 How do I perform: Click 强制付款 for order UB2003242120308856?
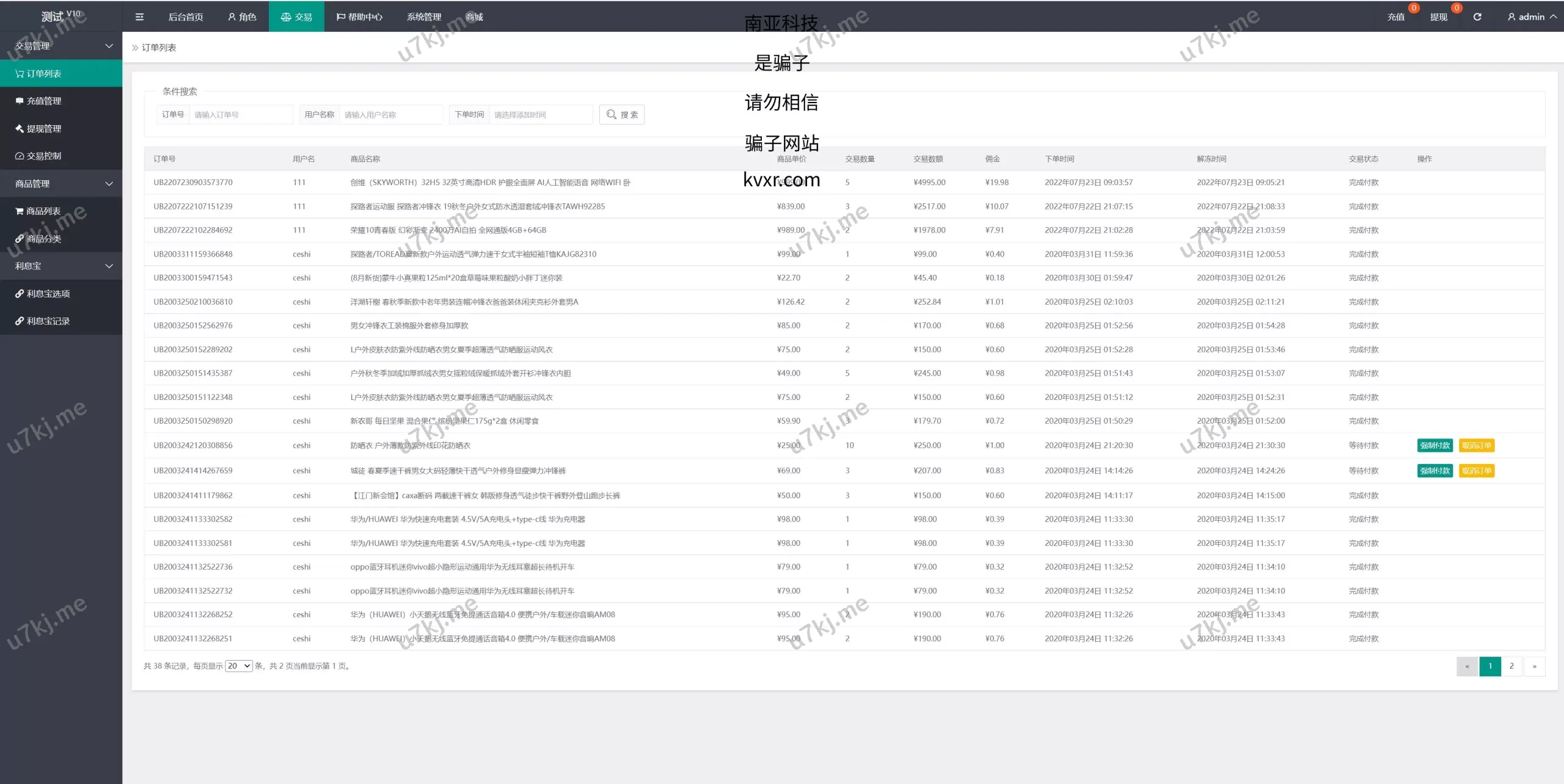(1434, 446)
